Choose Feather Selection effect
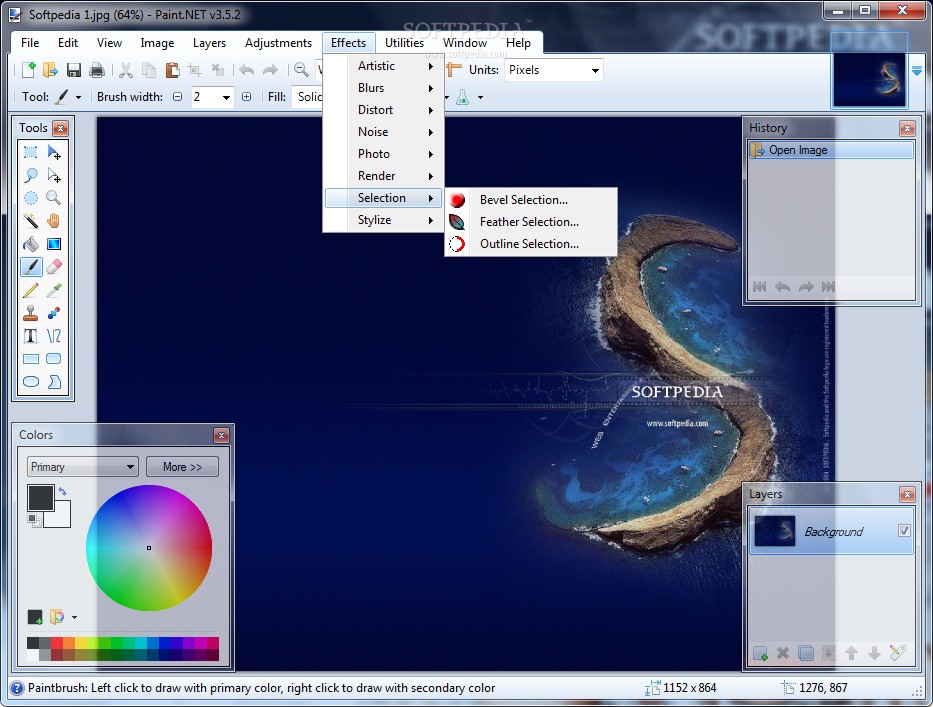This screenshot has width=933, height=707. (x=531, y=222)
